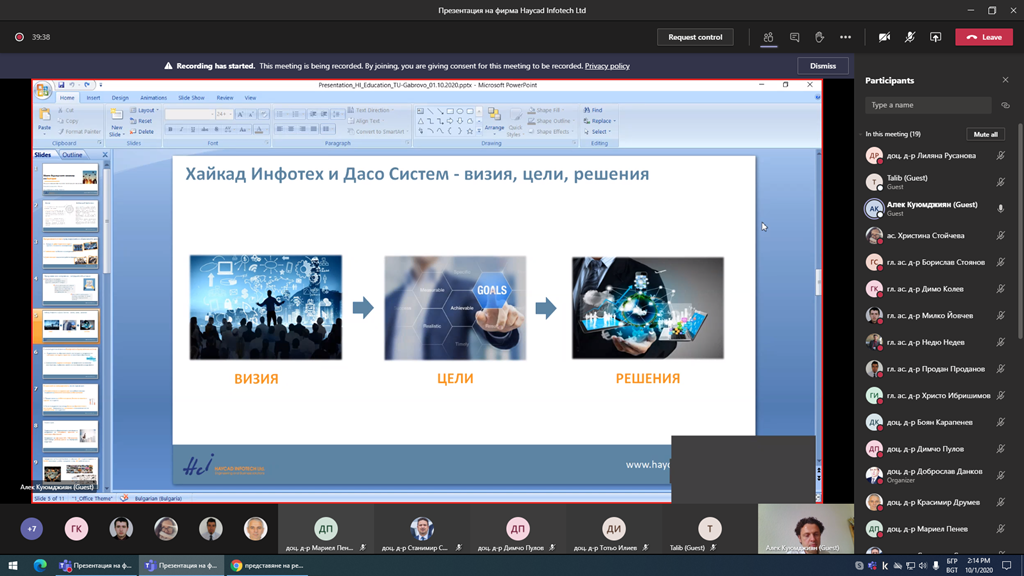The width and height of the screenshot is (1024, 576).
Task: Open Microsoft Edge from the taskbar
Action: pos(40,565)
